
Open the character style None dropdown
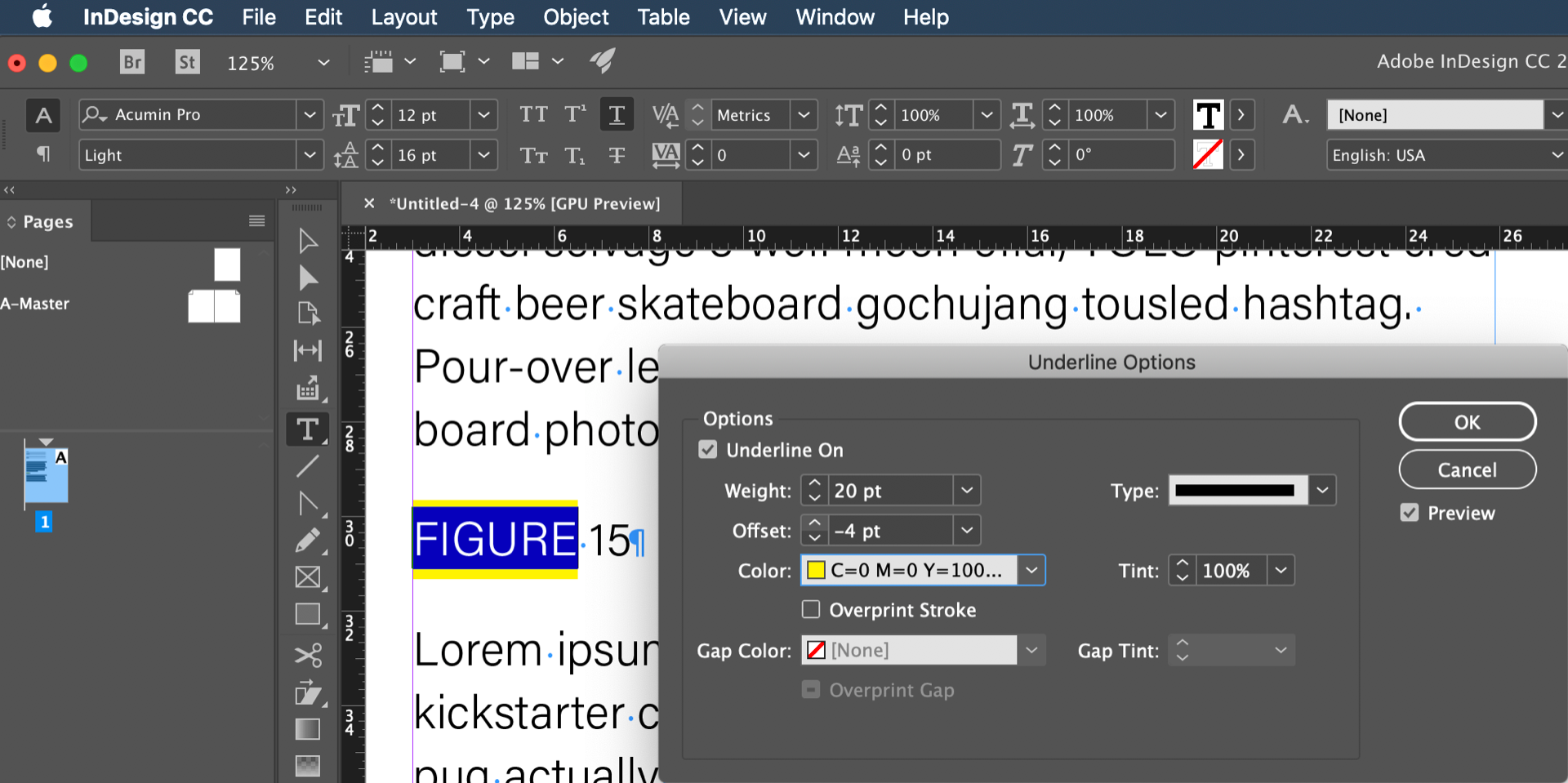coord(1557,115)
